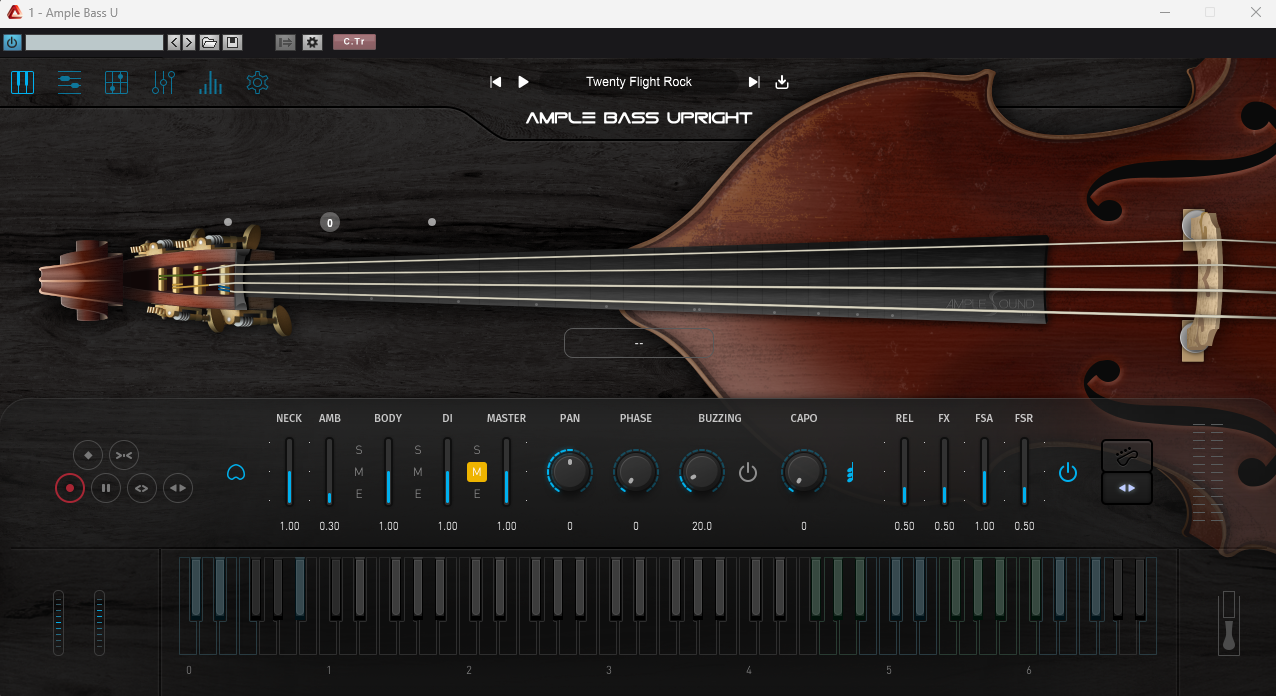Image resolution: width=1276 pixels, height=696 pixels.
Task: Click the circular double-triangle transport button
Action: point(178,489)
